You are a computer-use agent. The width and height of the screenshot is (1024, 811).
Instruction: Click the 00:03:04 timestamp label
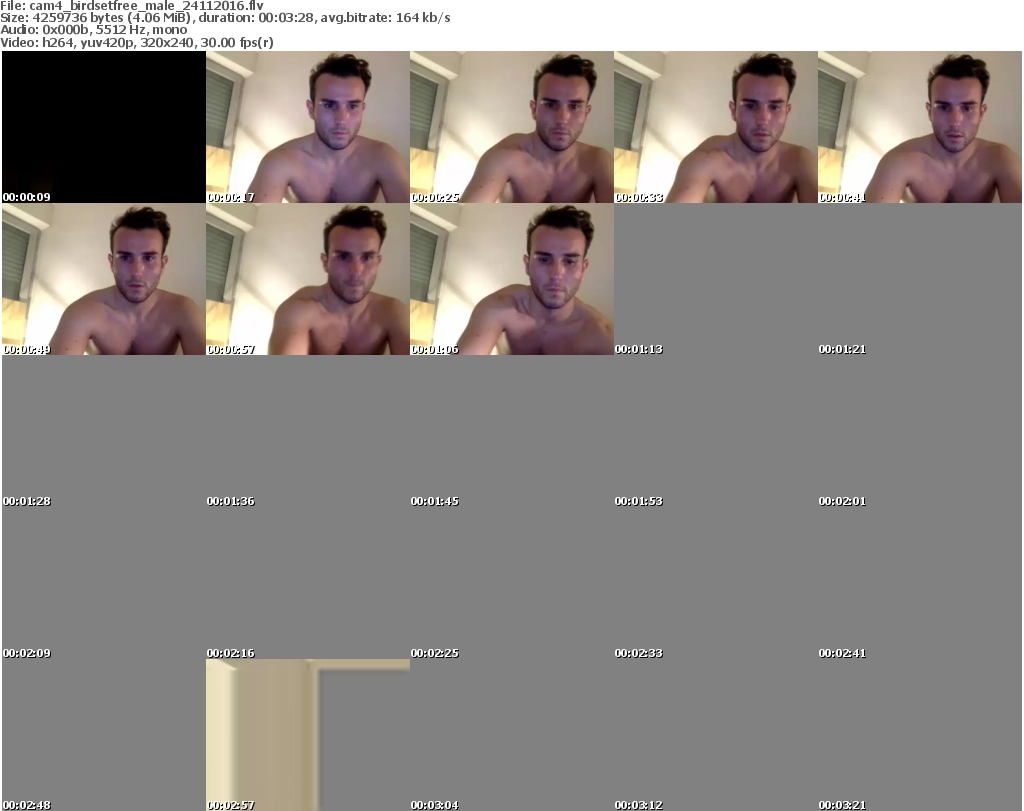pyautogui.click(x=435, y=805)
